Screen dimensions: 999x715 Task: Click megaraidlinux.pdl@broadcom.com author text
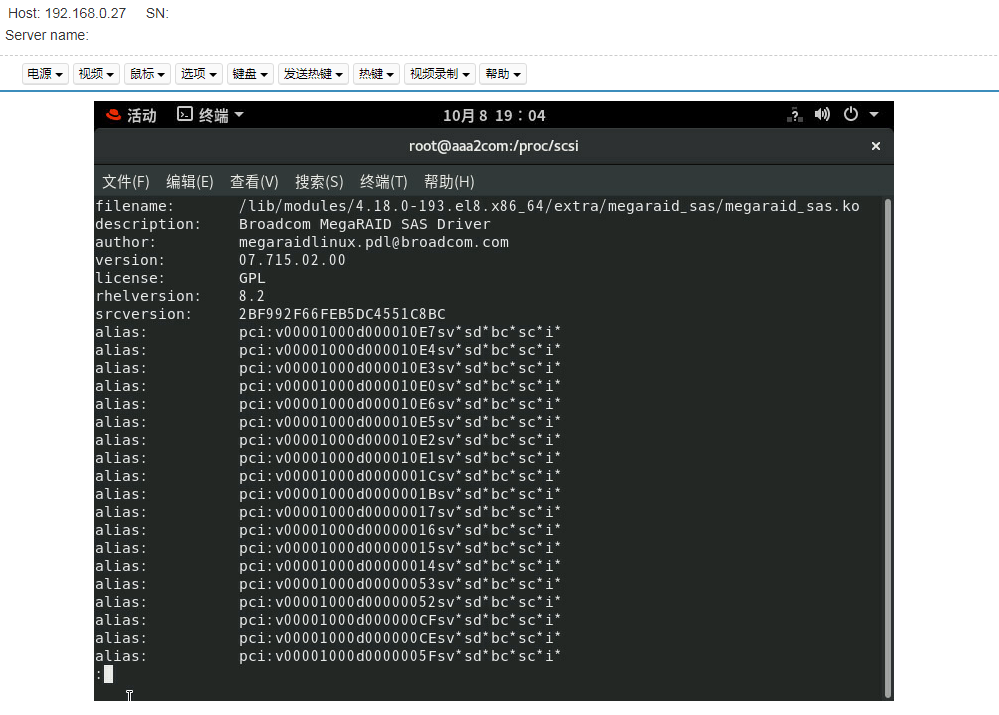pos(373,242)
